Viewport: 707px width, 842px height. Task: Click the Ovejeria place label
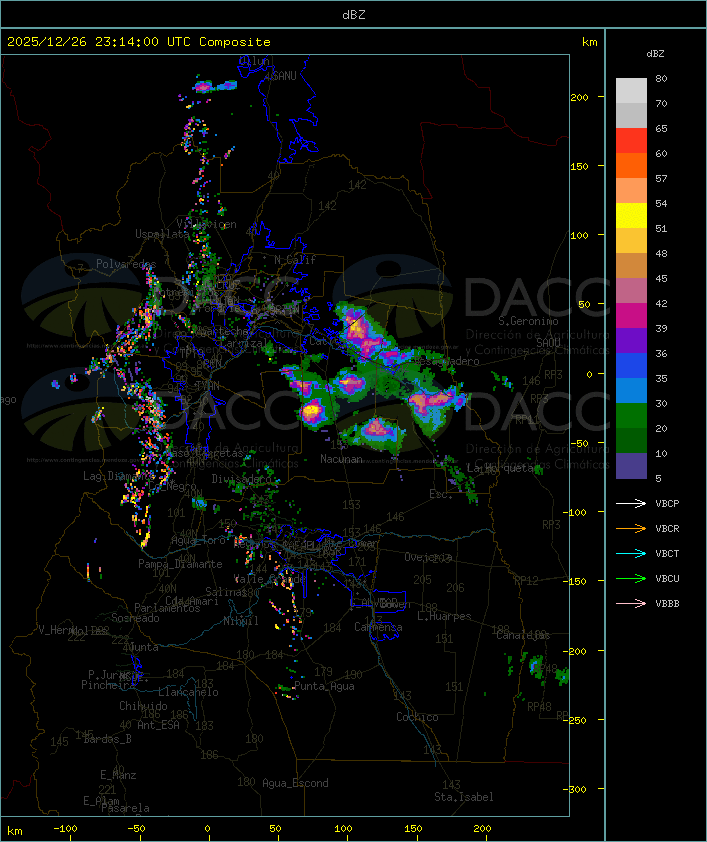pos(428,557)
